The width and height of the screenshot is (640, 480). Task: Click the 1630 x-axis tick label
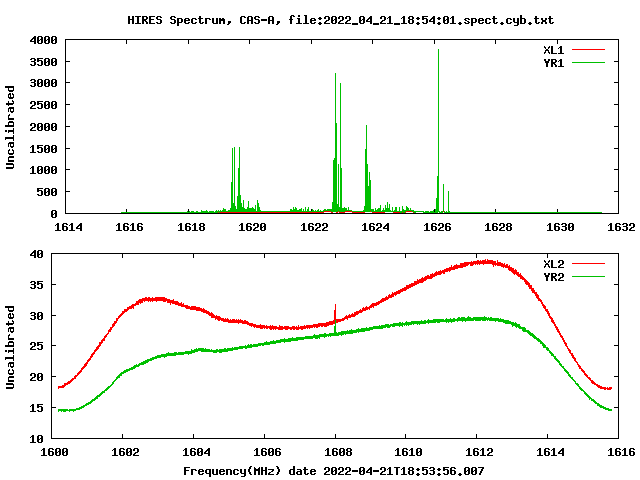pyautogui.click(x=560, y=227)
